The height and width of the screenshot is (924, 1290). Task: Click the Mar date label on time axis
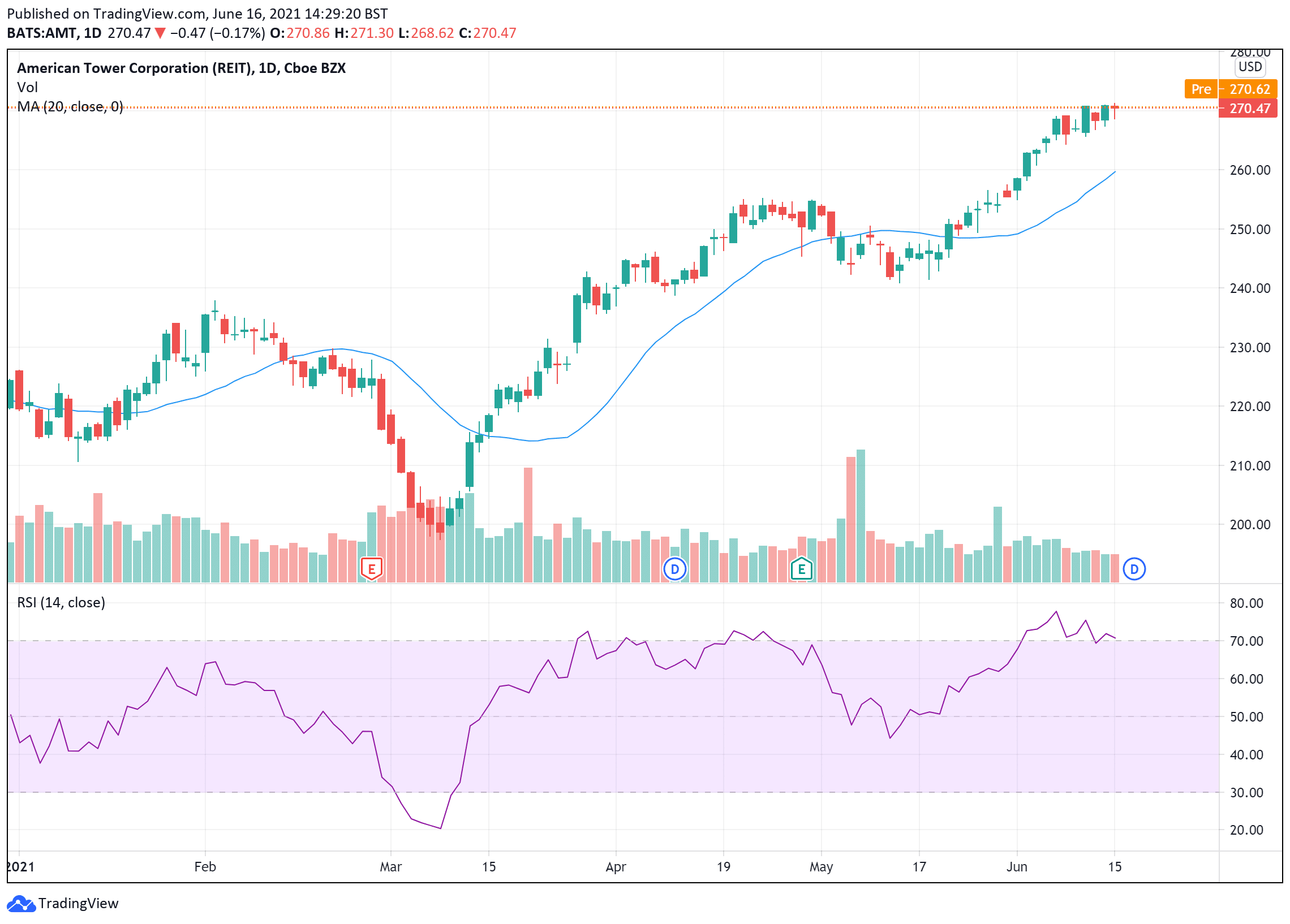click(x=391, y=867)
